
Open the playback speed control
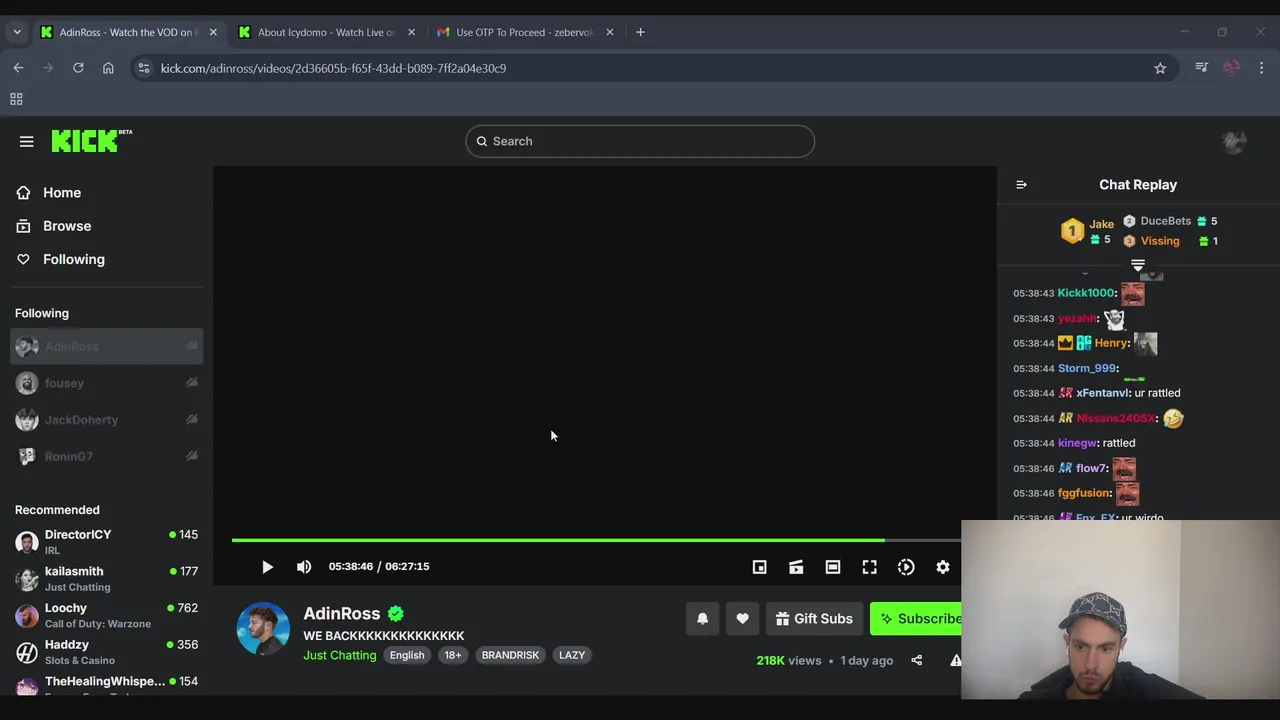[906, 567]
